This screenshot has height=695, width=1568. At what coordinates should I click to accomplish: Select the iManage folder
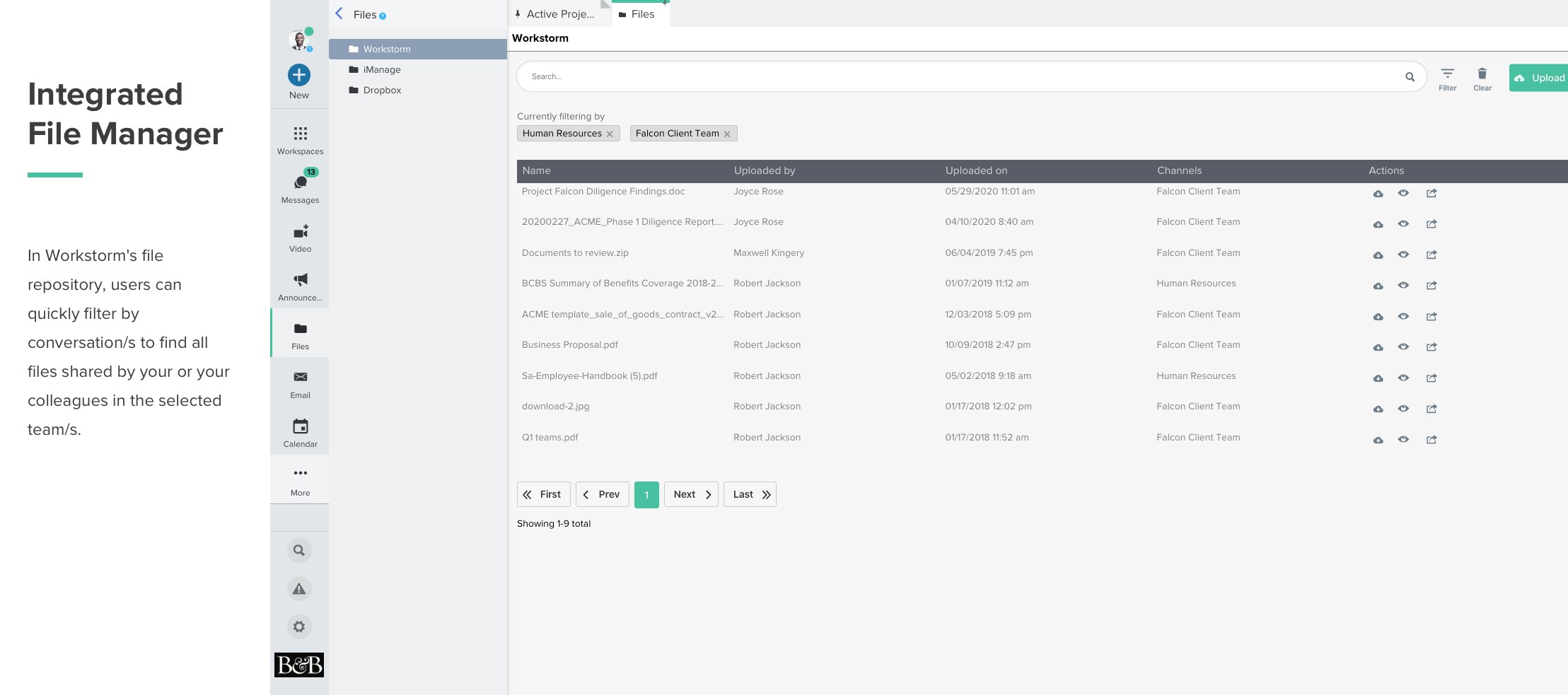418,69
